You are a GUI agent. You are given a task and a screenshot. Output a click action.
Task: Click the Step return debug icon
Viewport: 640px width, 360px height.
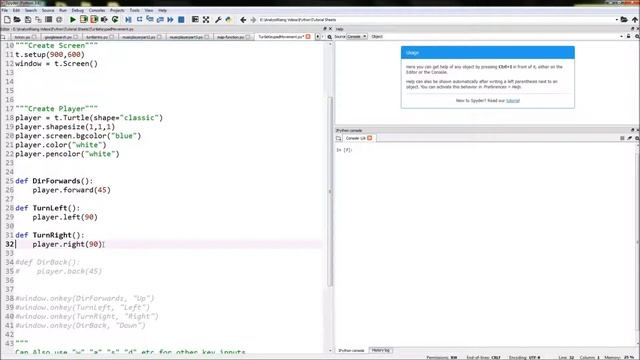(160, 20)
